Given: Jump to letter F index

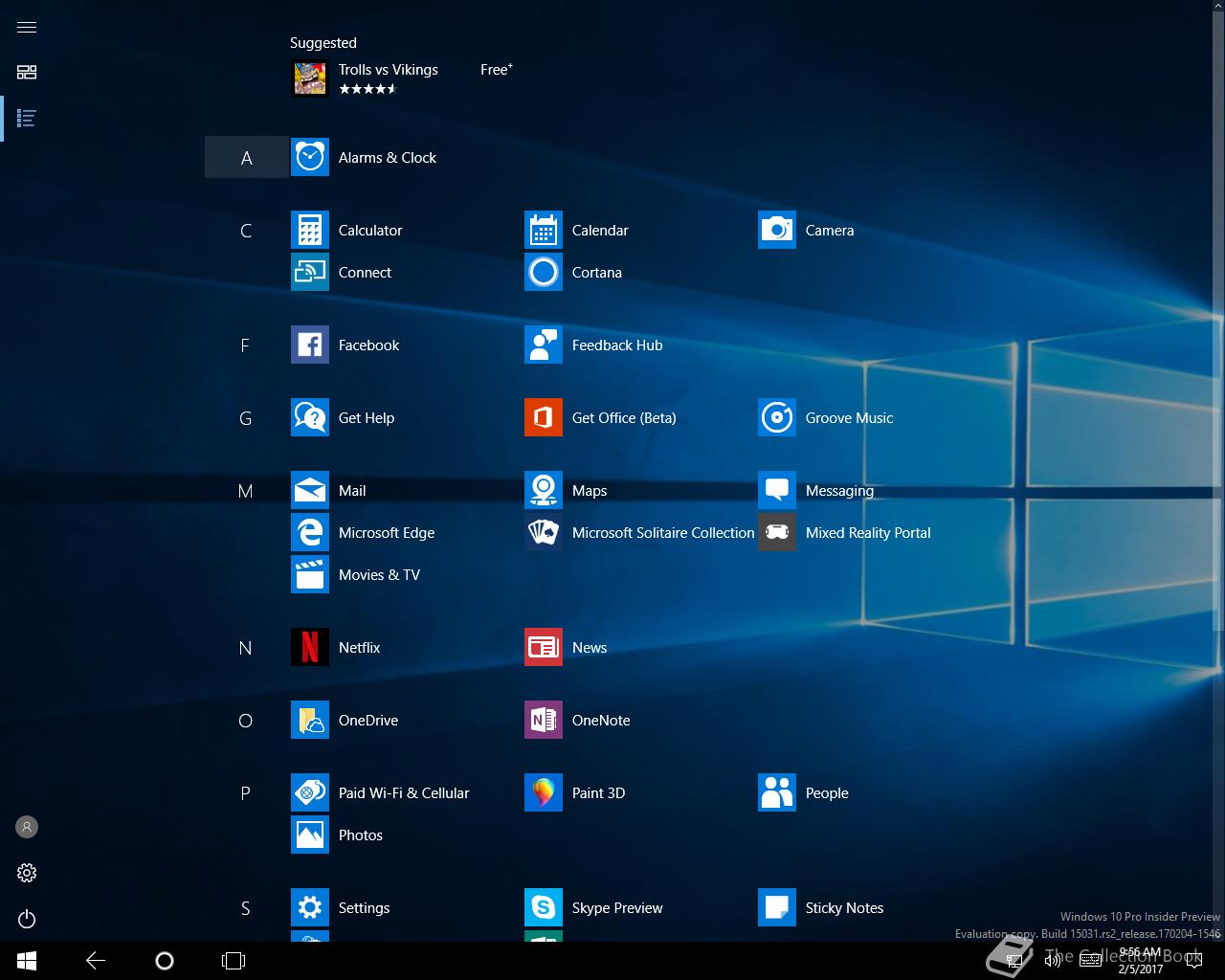Looking at the screenshot, I should (x=246, y=345).
